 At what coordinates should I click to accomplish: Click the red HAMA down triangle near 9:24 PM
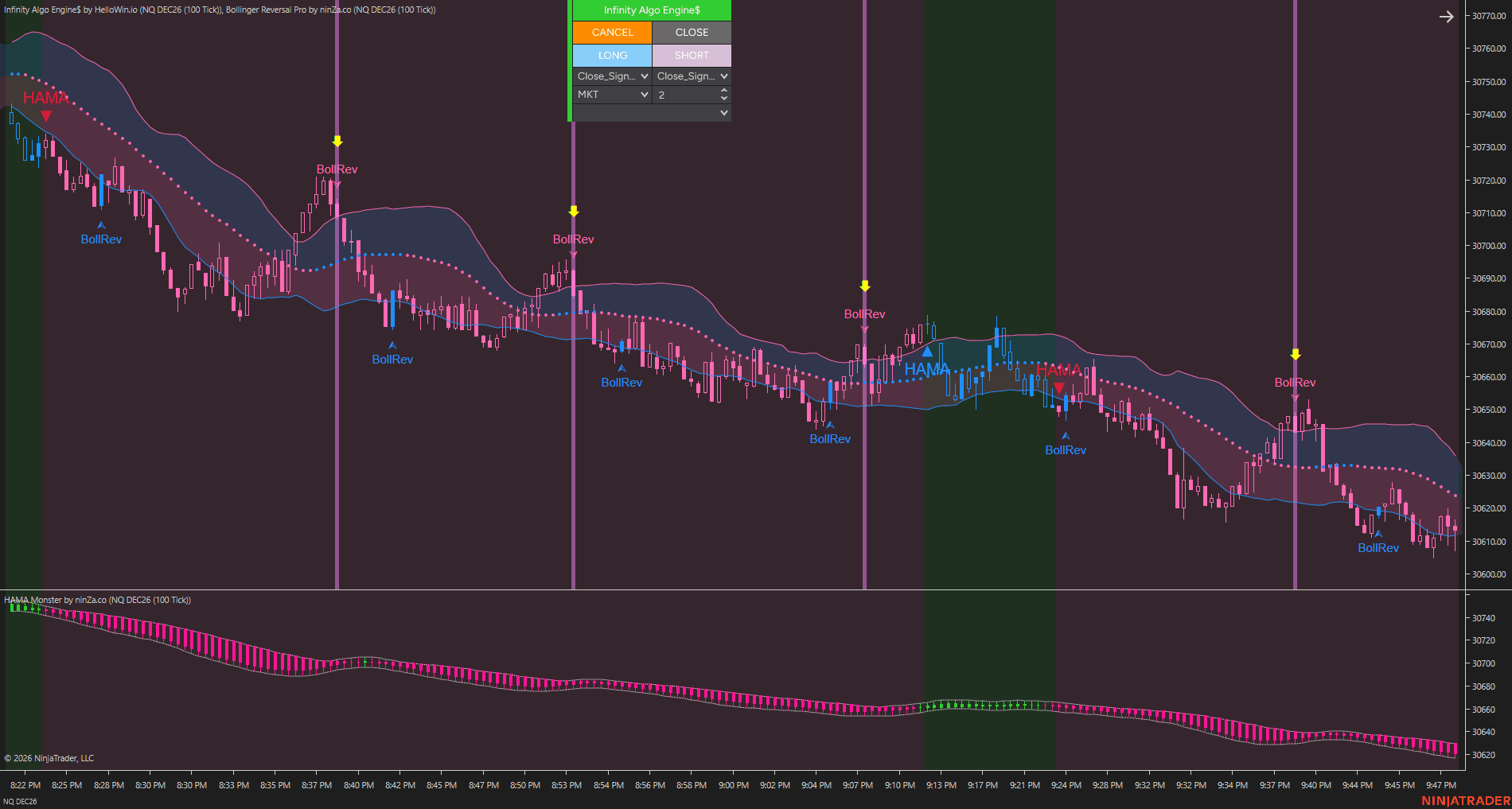click(1059, 388)
